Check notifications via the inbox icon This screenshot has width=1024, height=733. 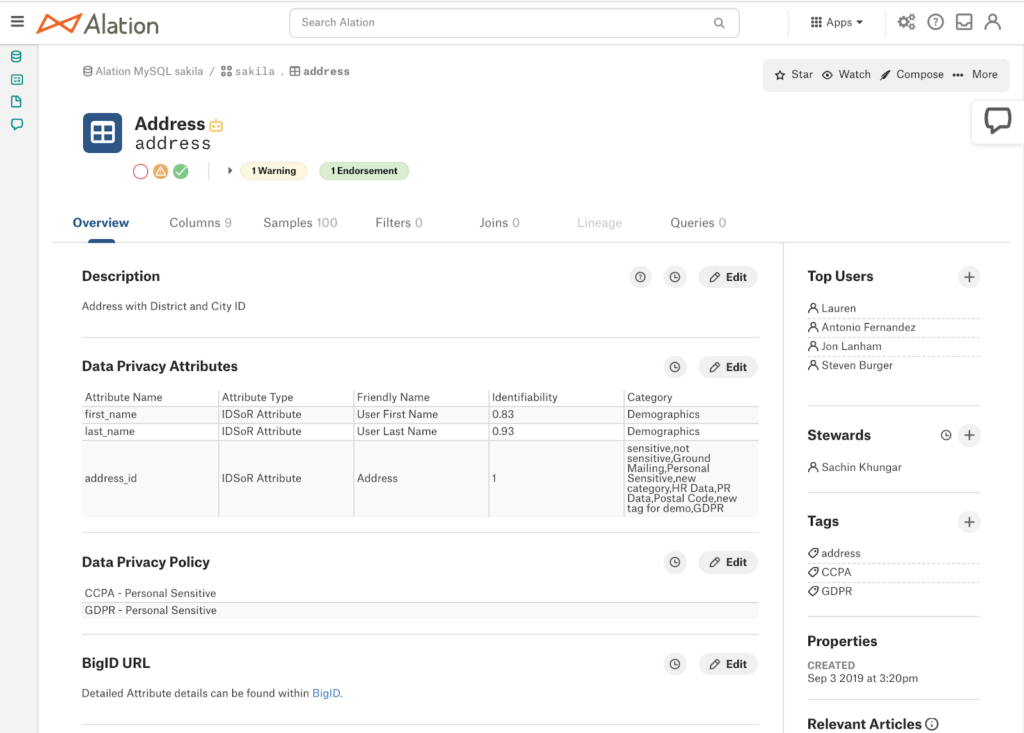tap(962, 21)
